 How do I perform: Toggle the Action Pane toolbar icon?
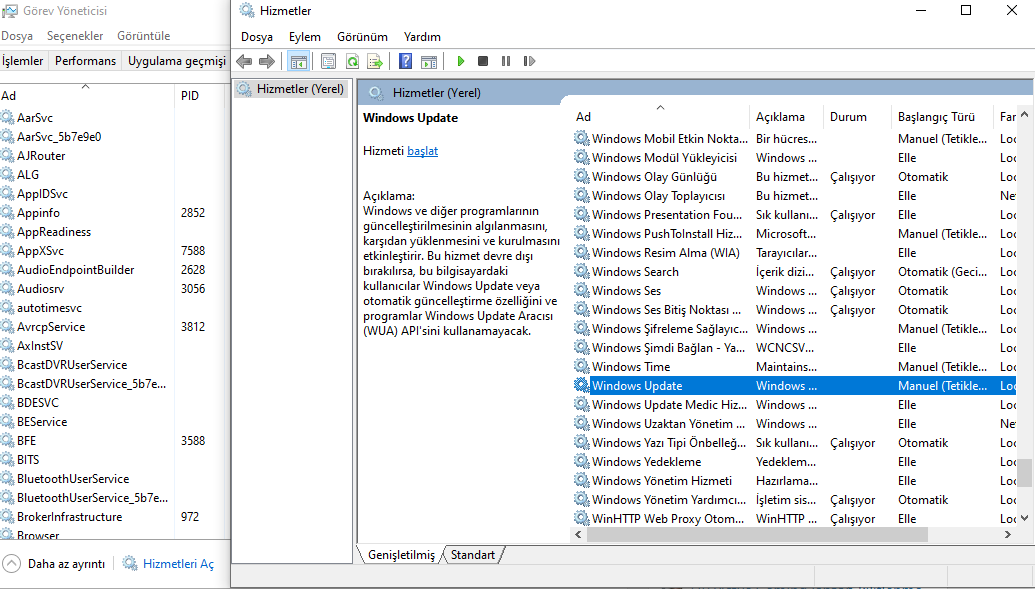click(x=429, y=61)
